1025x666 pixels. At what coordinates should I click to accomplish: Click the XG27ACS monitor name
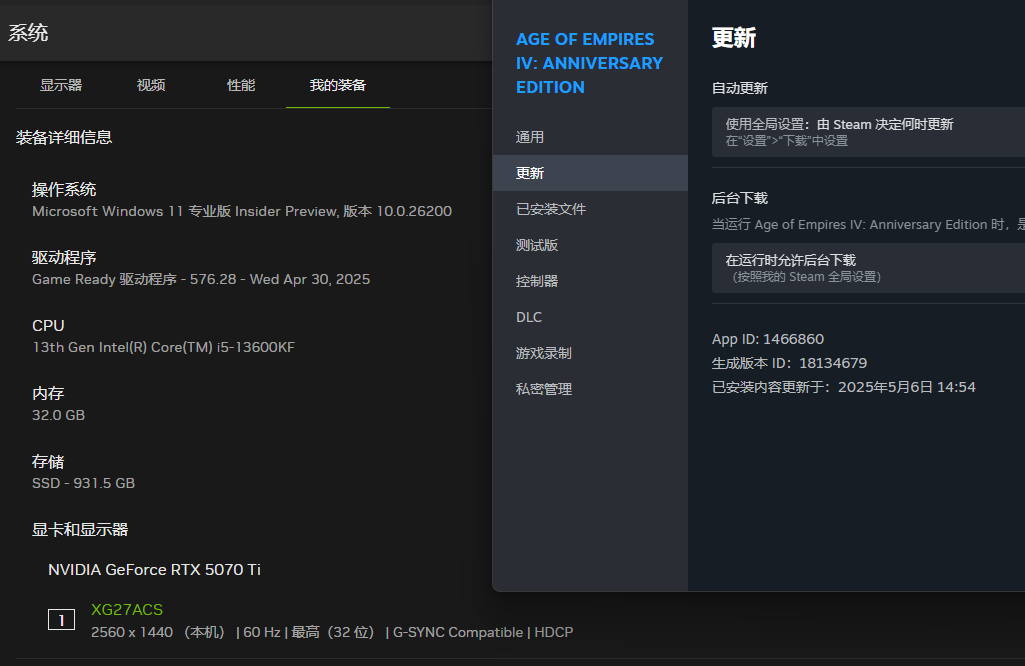tap(127, 610)
